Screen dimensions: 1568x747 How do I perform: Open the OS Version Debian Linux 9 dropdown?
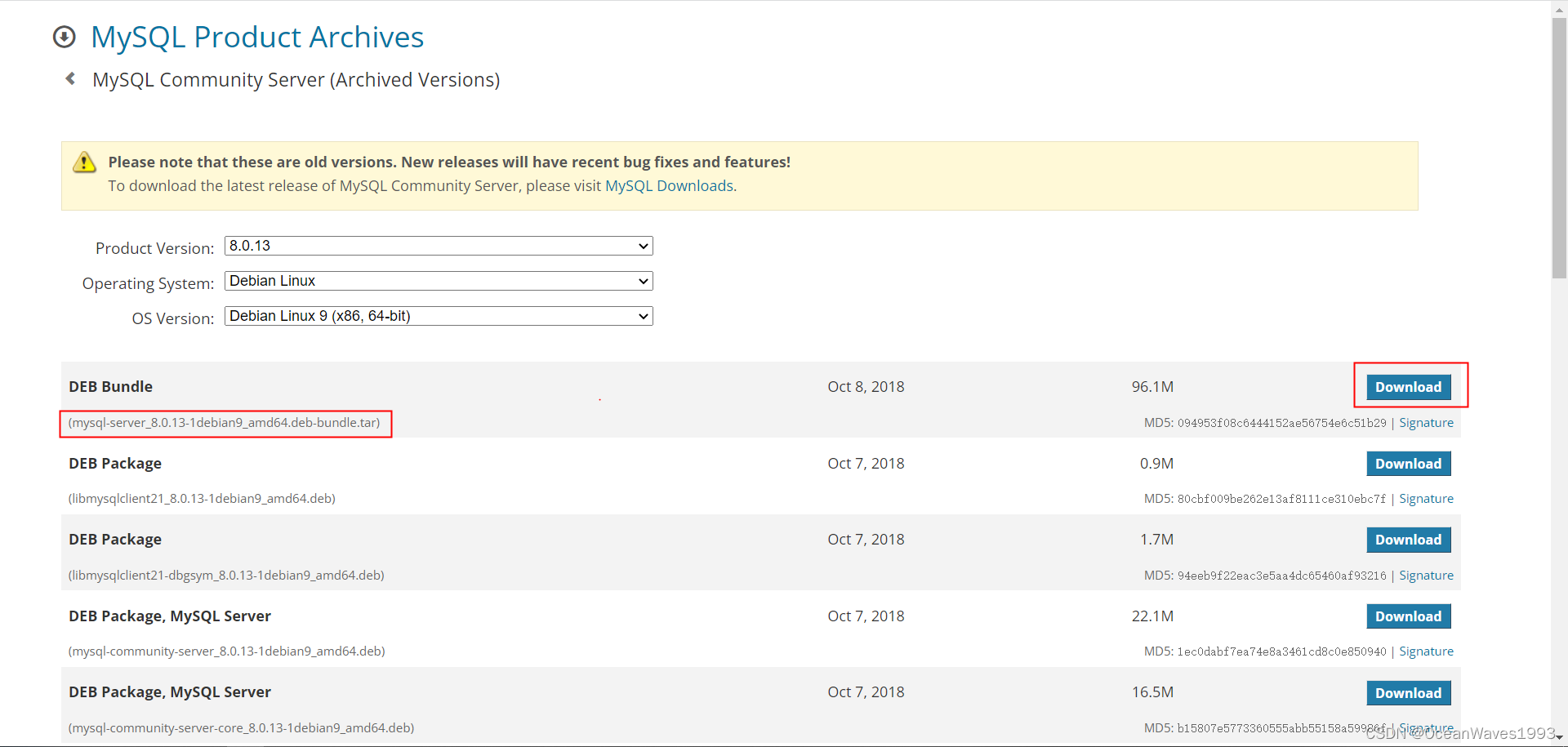pos(439,316)
